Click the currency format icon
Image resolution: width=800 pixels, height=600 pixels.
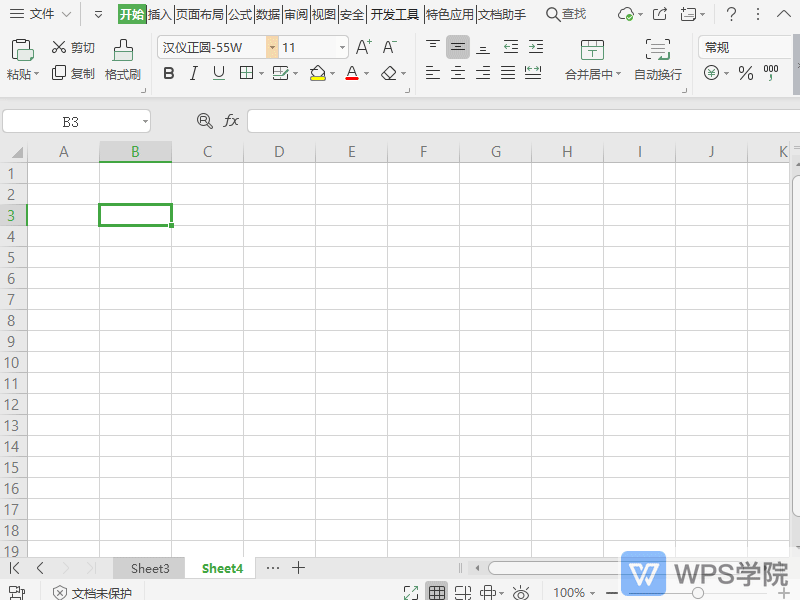click(x=712, y=73)
